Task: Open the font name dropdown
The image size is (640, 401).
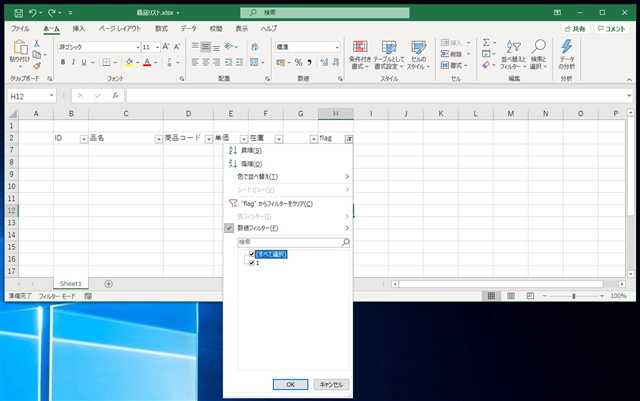Action: [138, 47]
